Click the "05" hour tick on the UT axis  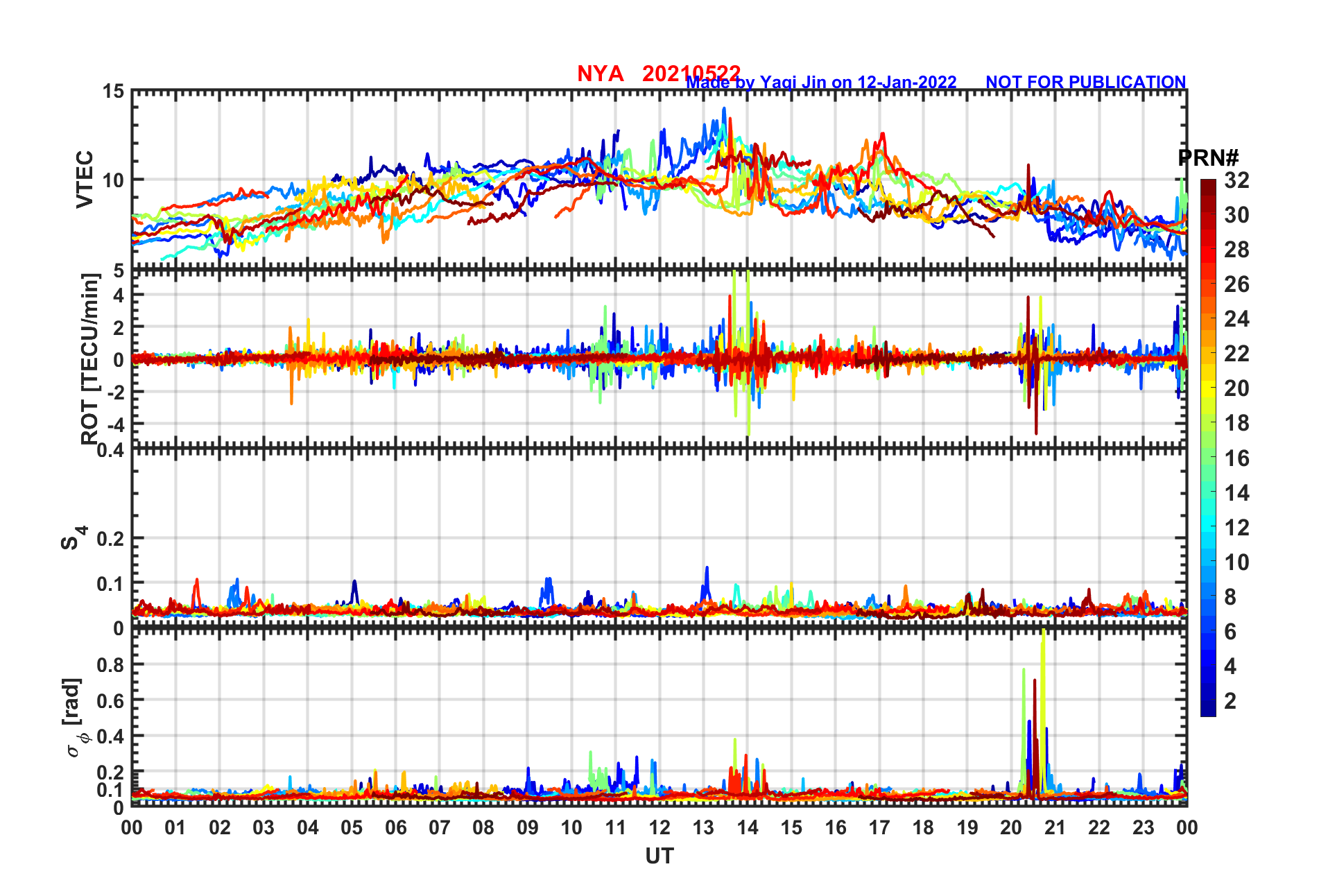pos(352,827)
